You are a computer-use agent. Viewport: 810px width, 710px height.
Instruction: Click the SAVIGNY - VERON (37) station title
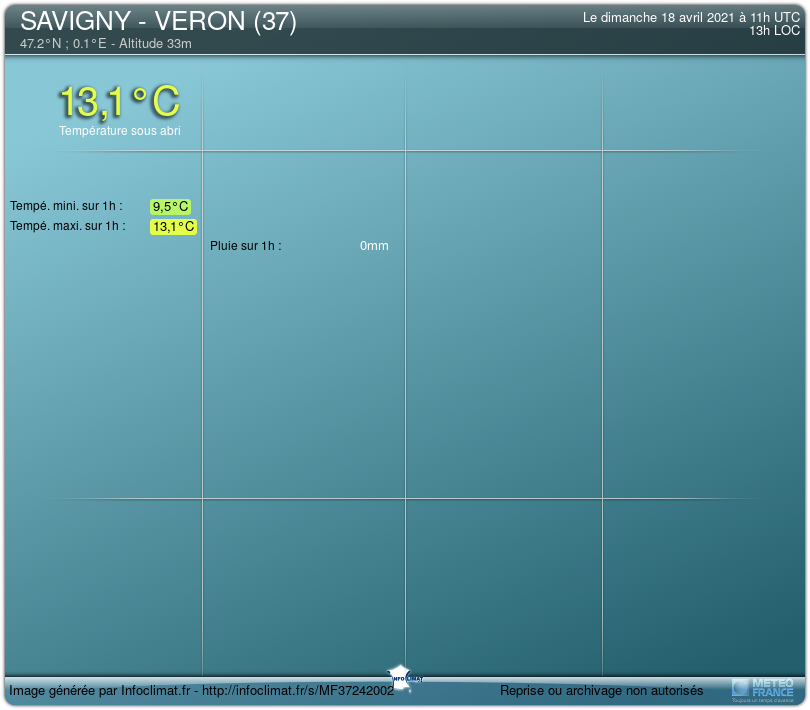coord(158,22)
